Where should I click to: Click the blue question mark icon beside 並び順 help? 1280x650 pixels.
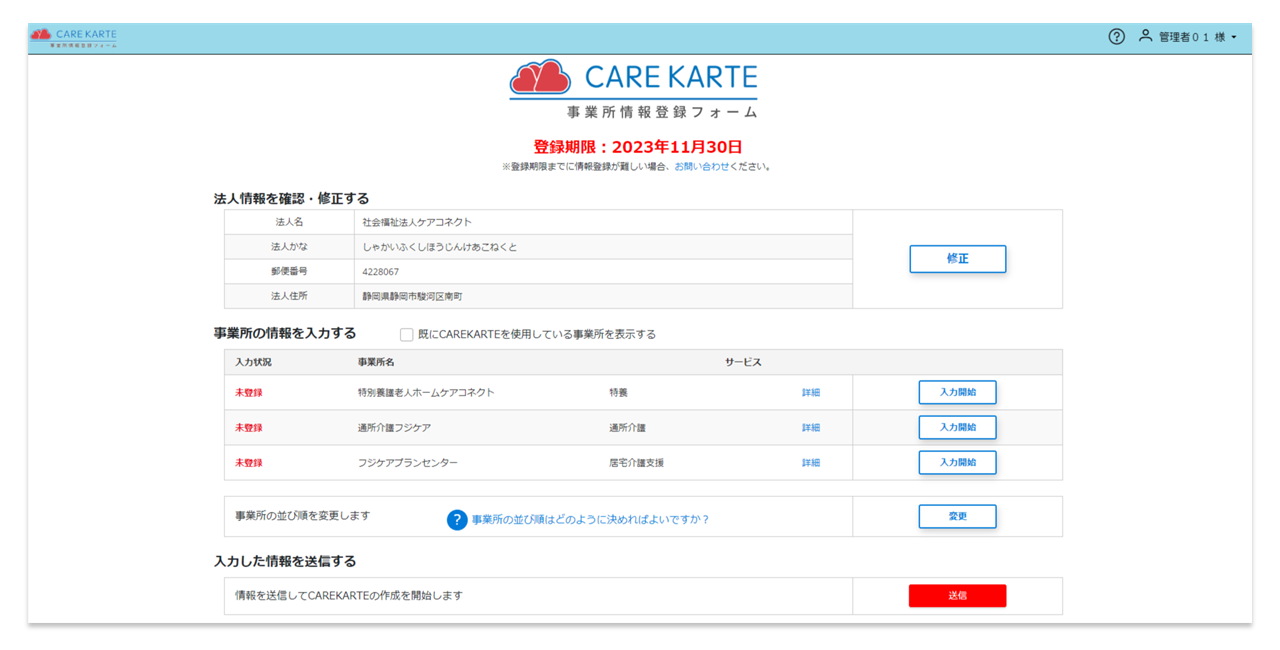[457, 519]
